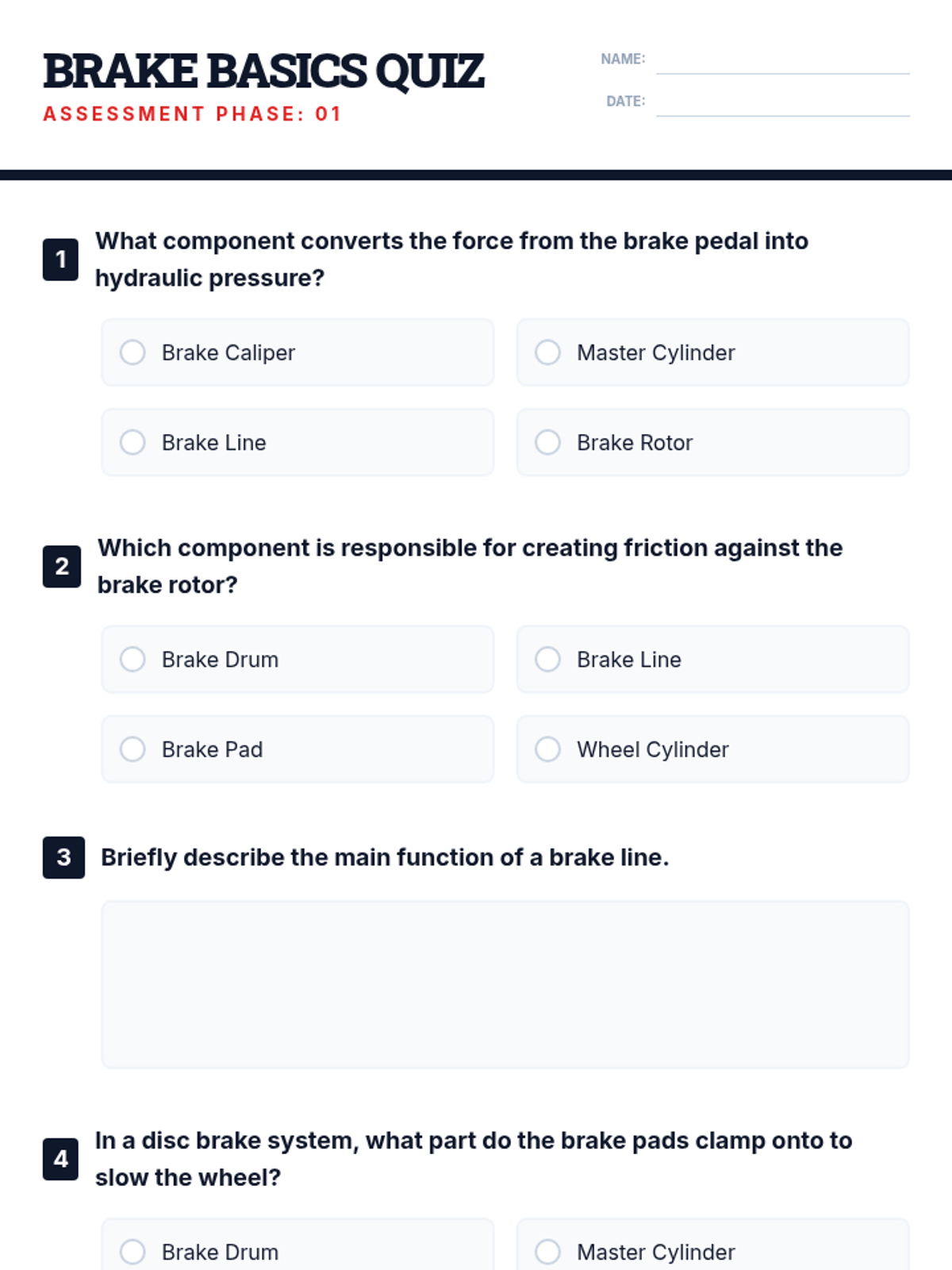Click the Name field line
Image resolution: width=952 pixels, height=1270 pixels.
pyautogui.click(x=782, y=62)
